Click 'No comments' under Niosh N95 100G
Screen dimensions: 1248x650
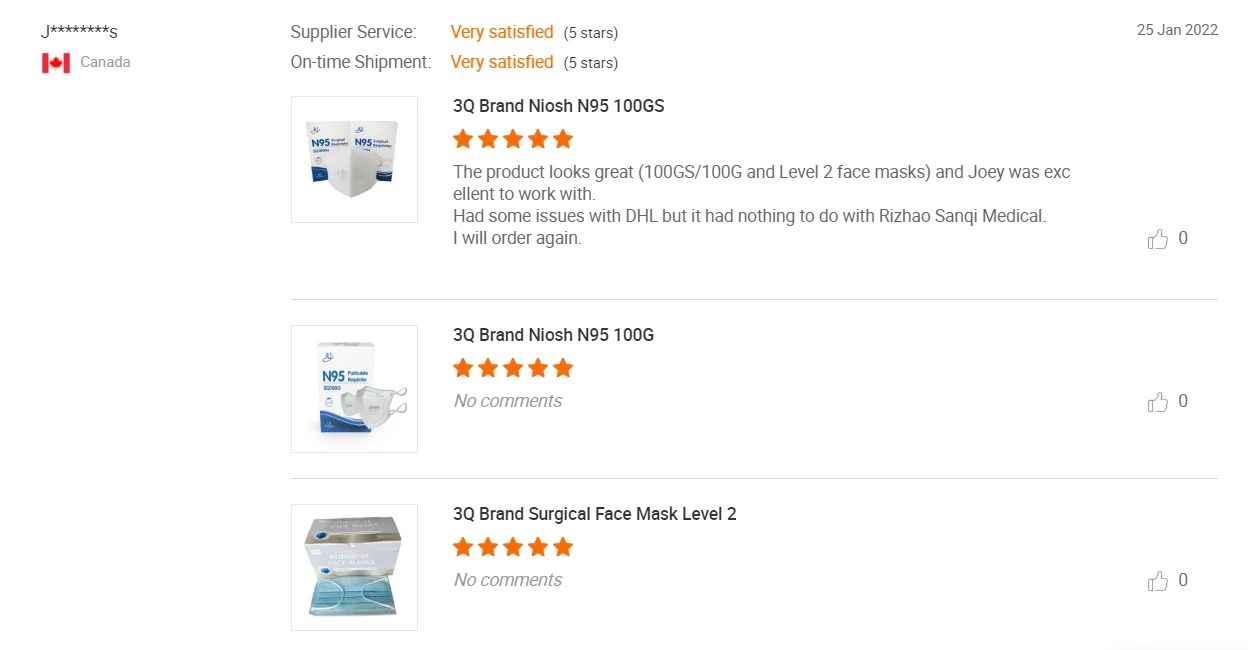pyautogui.click(x=507, y=401)
